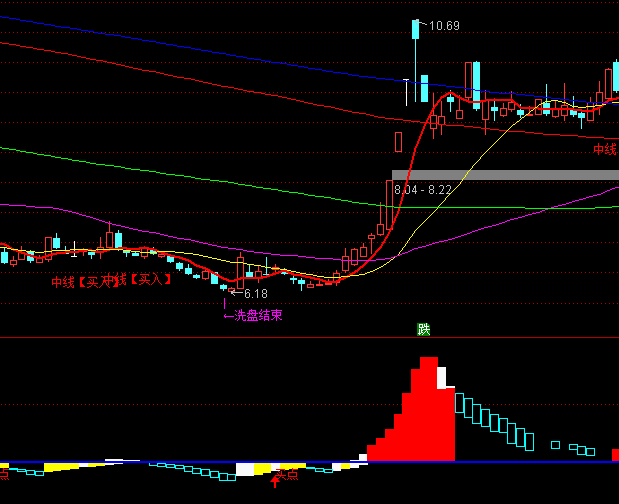
Task: Click the isolated hollow cyan square in histogram
Action: [x=556, y=443]
